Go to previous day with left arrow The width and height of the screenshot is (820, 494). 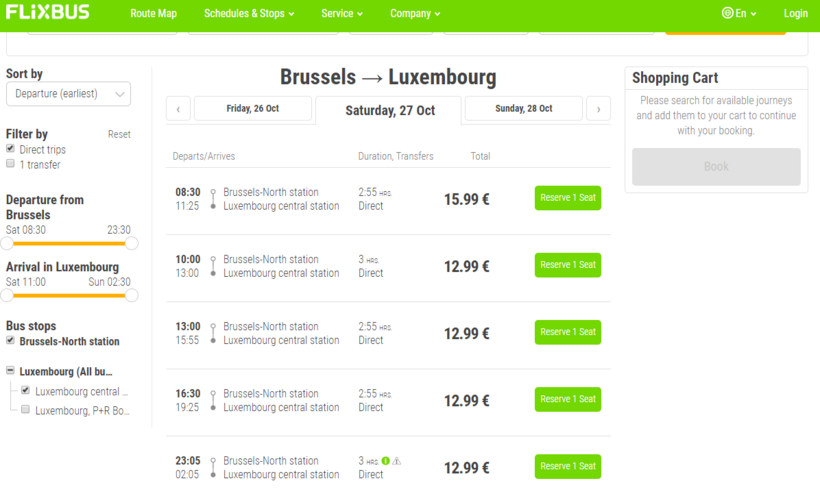(178, 109)
